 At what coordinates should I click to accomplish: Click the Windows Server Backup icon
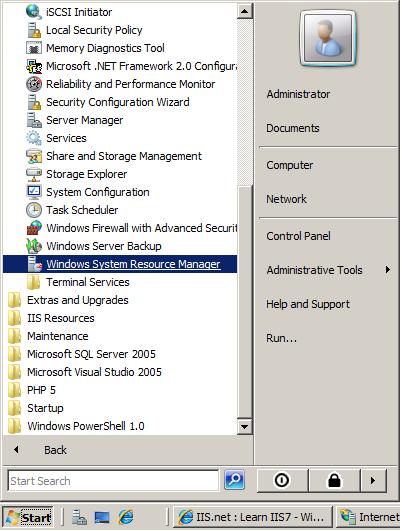tap(34, 246)
